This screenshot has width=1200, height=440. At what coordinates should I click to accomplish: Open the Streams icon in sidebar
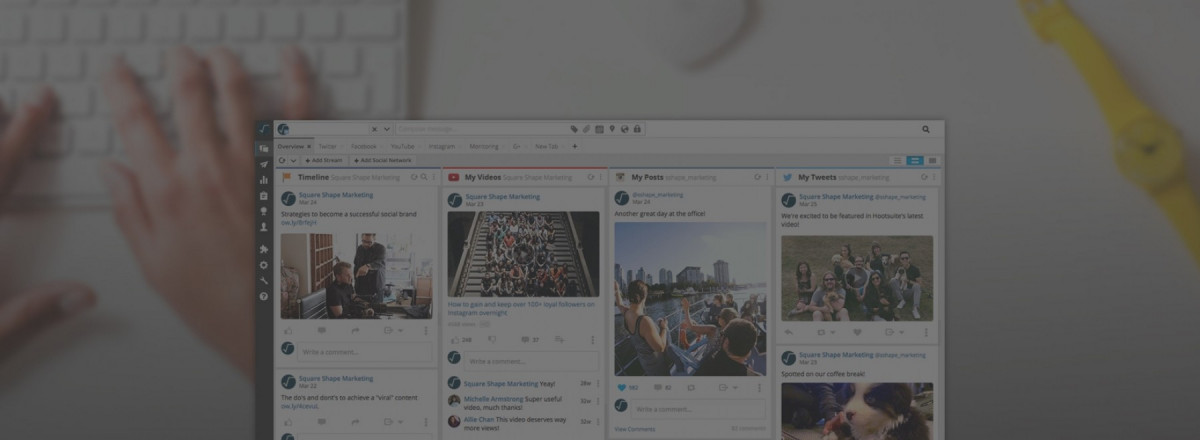click(x=264, y=147)
